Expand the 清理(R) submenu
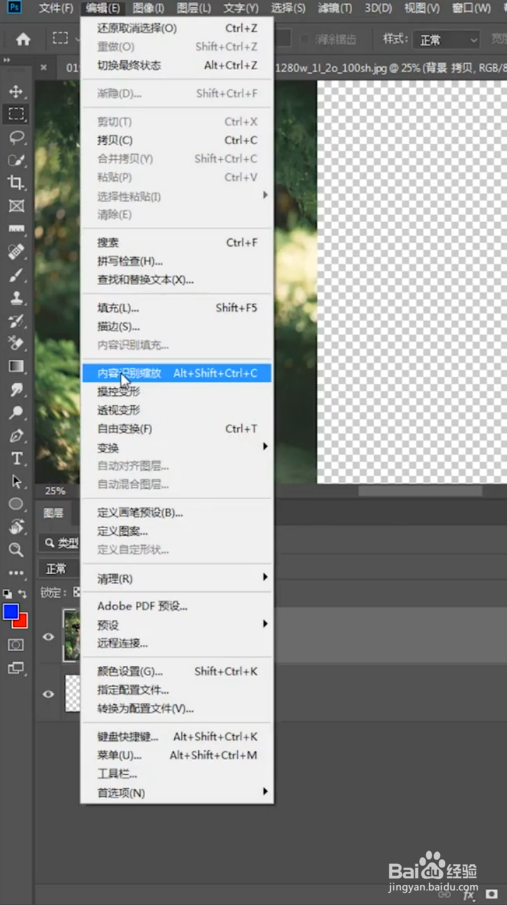The width and height of the screenshot is (507, 905). [177, 578]
